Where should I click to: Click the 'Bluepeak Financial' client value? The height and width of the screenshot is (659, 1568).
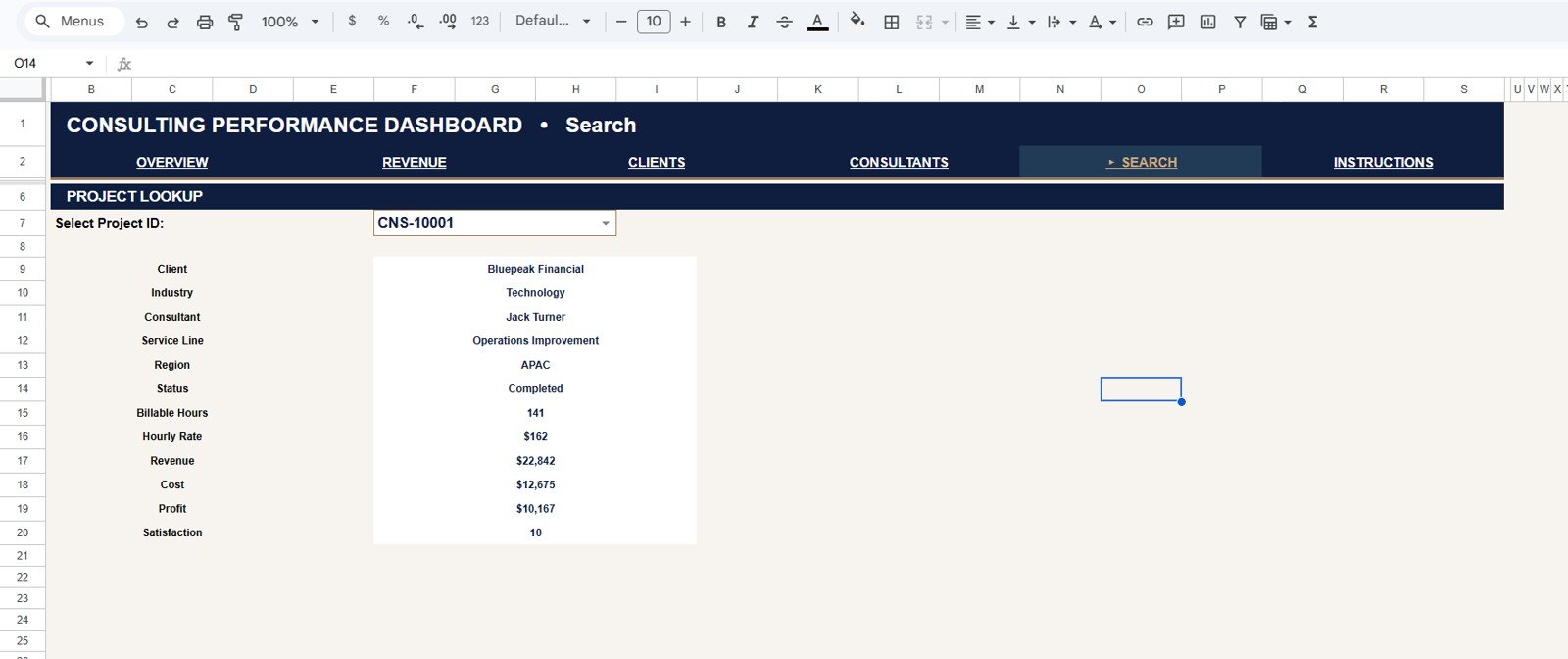(535, 270)
